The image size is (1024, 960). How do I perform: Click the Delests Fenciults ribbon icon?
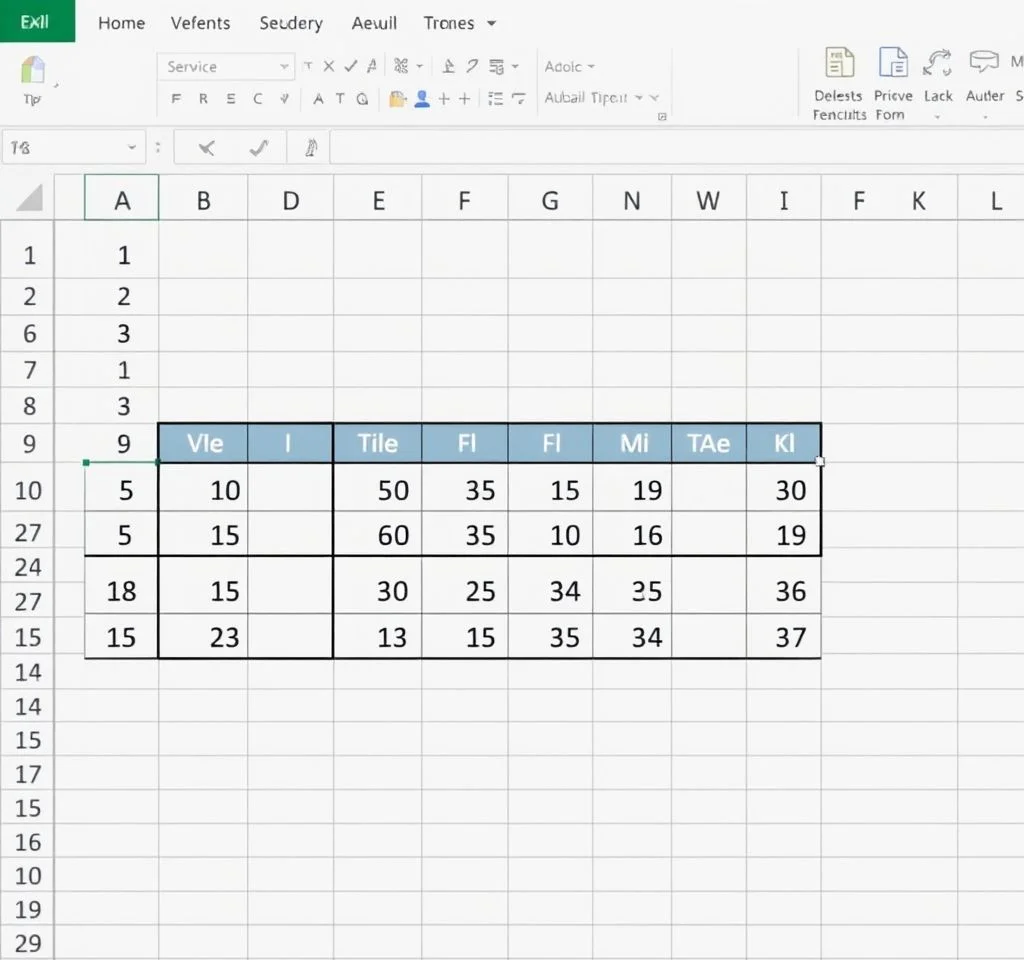tap(838, 63)
